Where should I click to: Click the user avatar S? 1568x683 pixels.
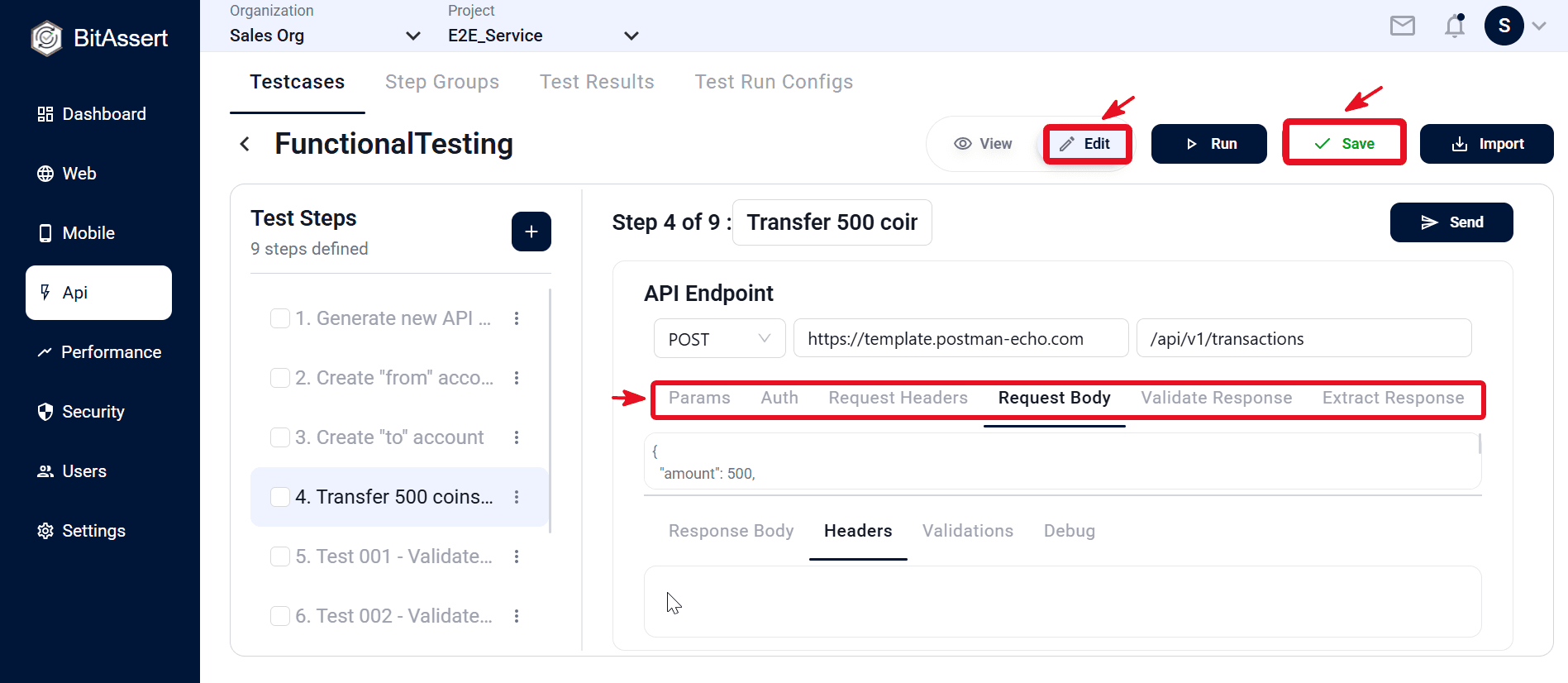point(1504,26)
